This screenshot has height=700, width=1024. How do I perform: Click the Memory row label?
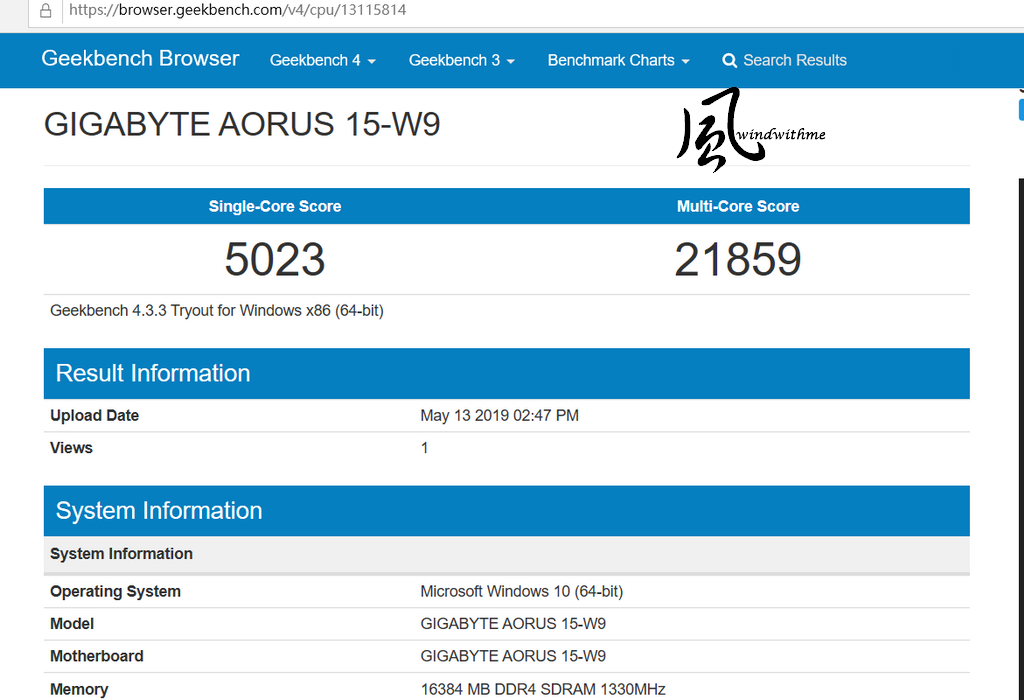(79, 690)
